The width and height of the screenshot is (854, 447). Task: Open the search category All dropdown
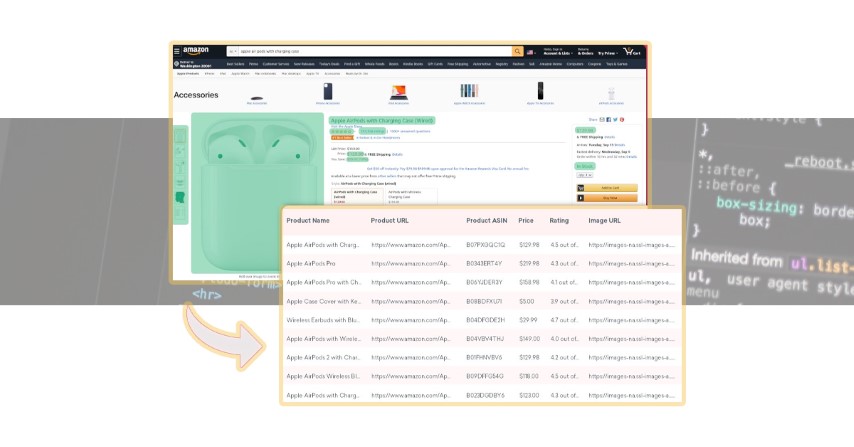tap(233, 51)
